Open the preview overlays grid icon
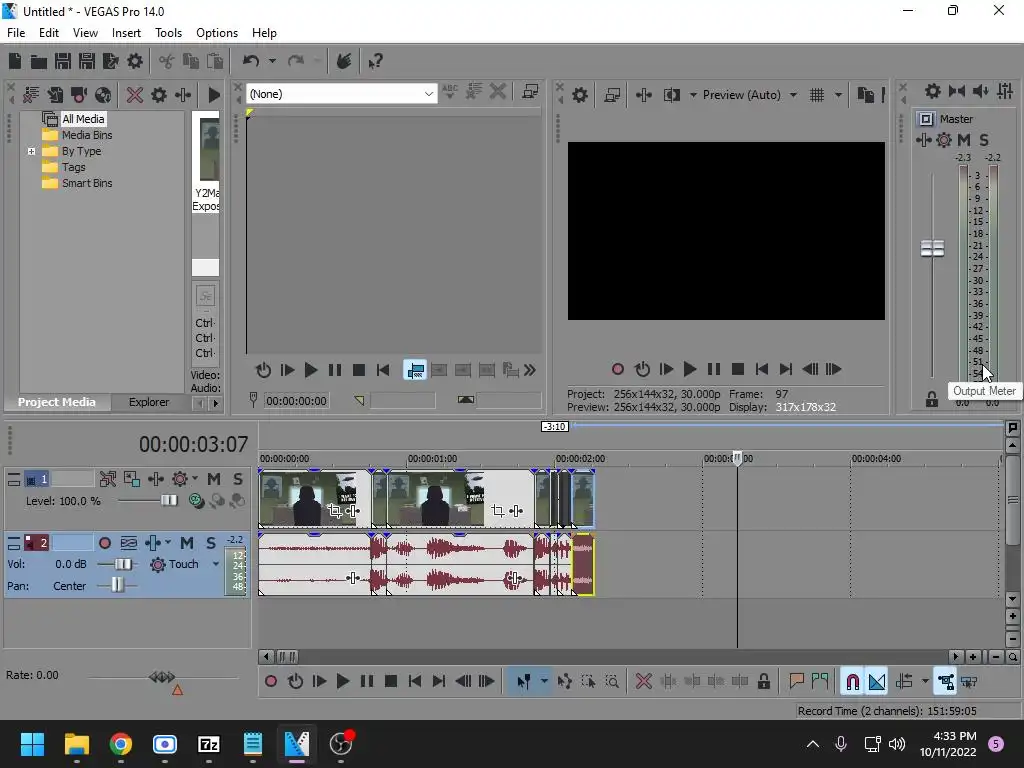1024x768 pixels. coord(816,95)
